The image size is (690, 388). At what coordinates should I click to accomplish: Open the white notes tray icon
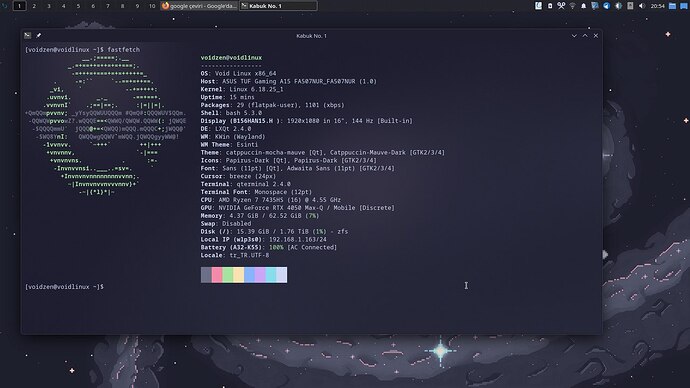coord(538,6)
